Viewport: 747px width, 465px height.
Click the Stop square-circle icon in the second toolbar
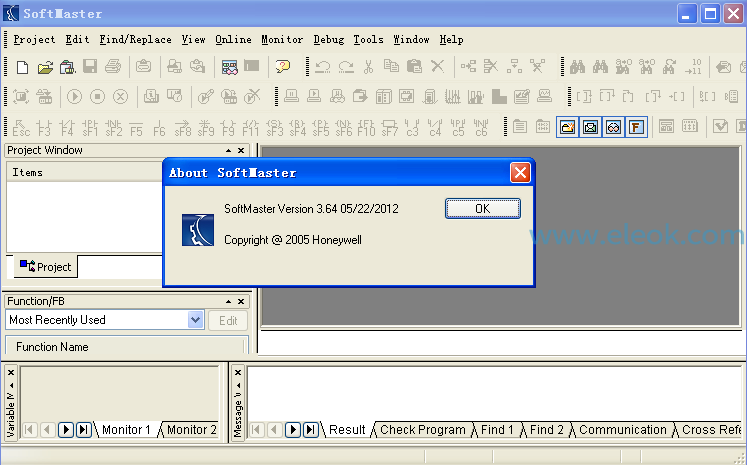coord(97,97)
